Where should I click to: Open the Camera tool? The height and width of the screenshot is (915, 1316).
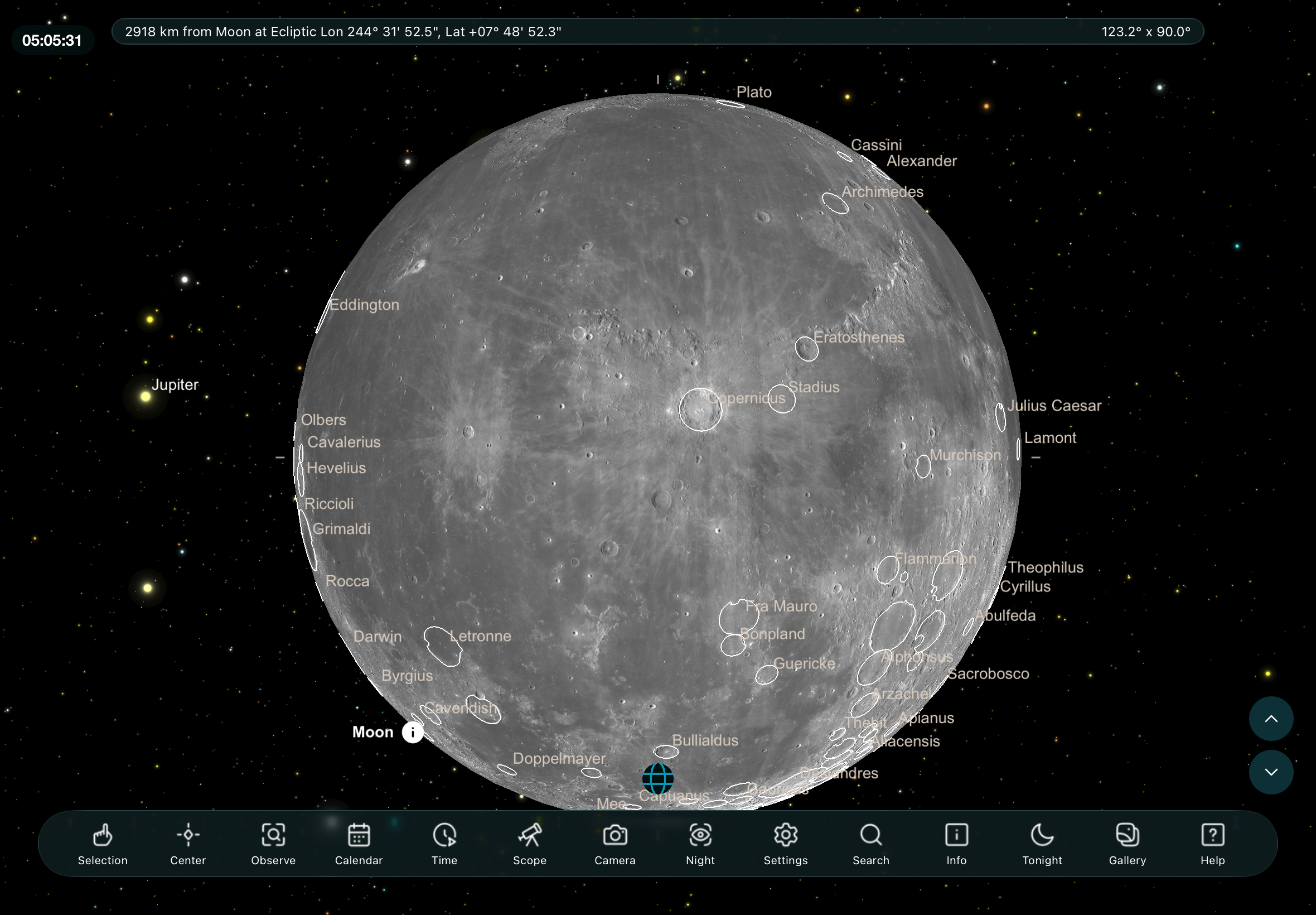point(615,843)
